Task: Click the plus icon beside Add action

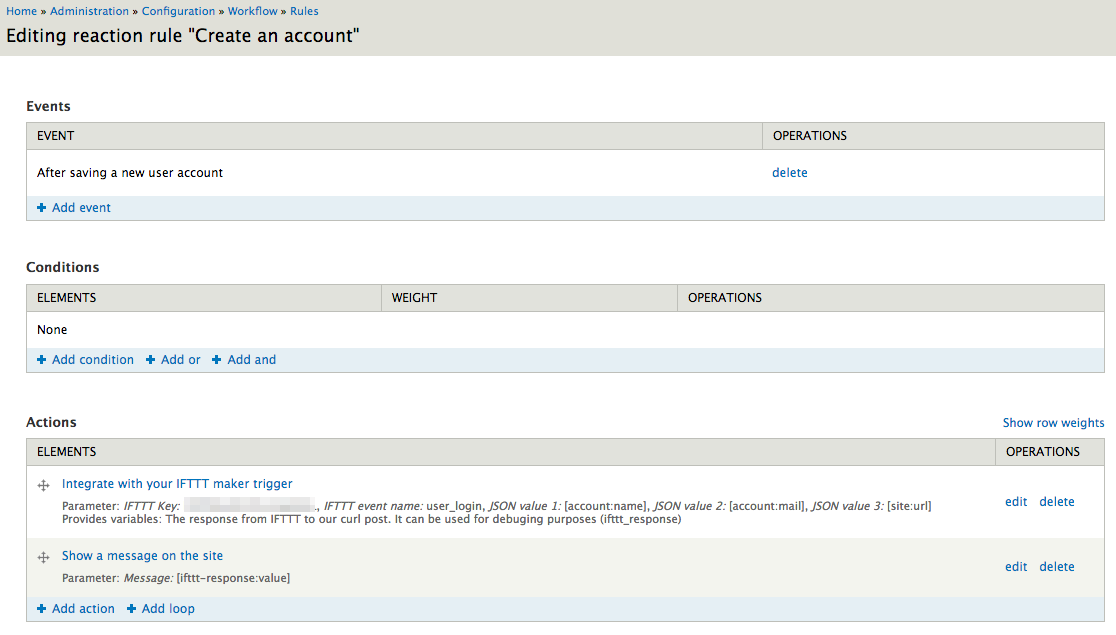Action: (x=40, y=608)
